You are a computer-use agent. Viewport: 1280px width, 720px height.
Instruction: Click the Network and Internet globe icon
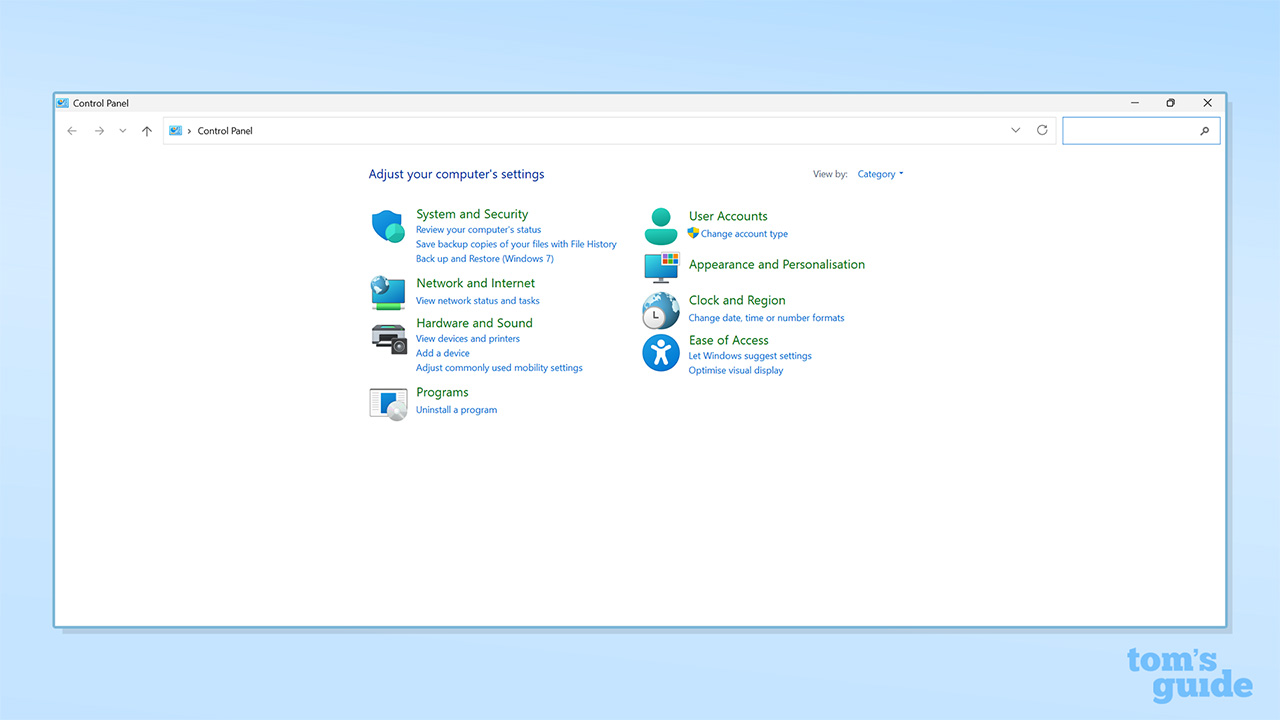coord(387,292)
